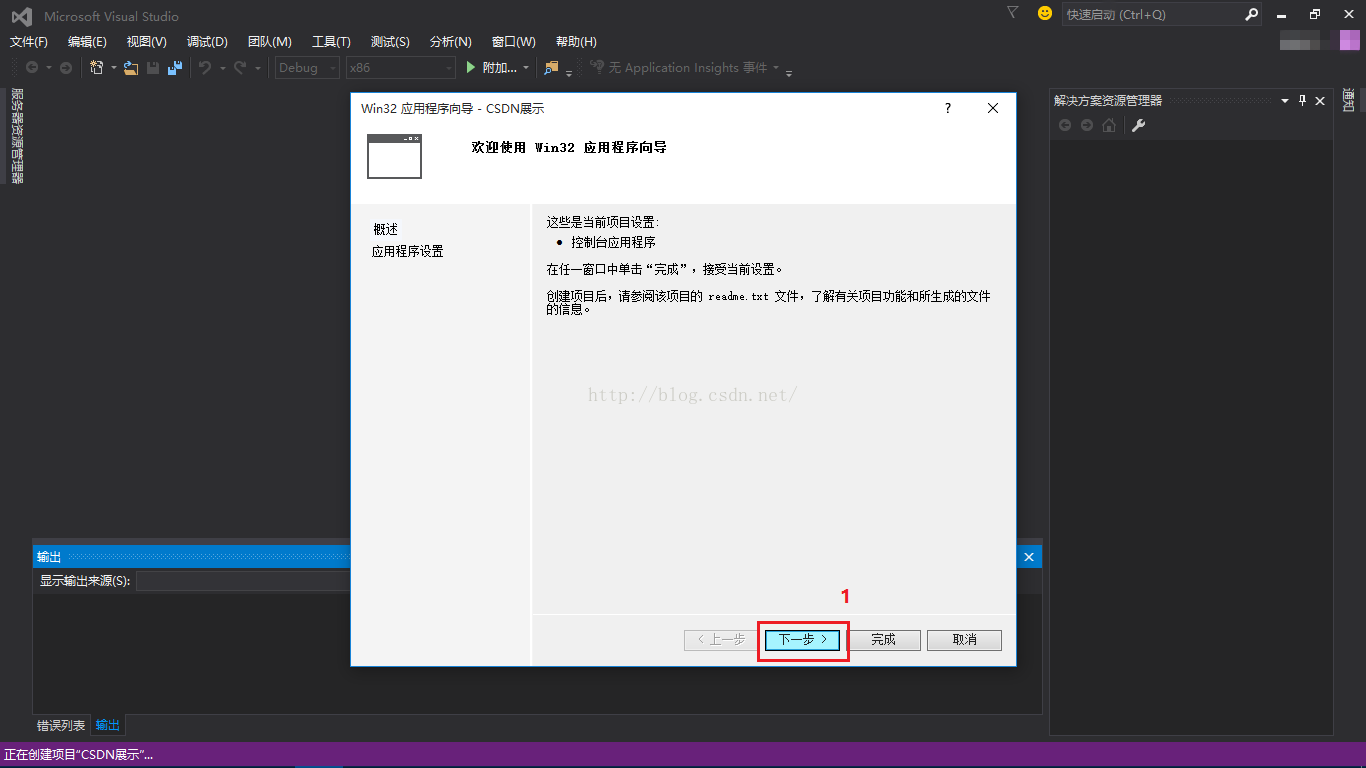This screenshot has height=768, width=1366.
Task: Open the 服务器资源管理器 side tab
Action: [17, 136]
